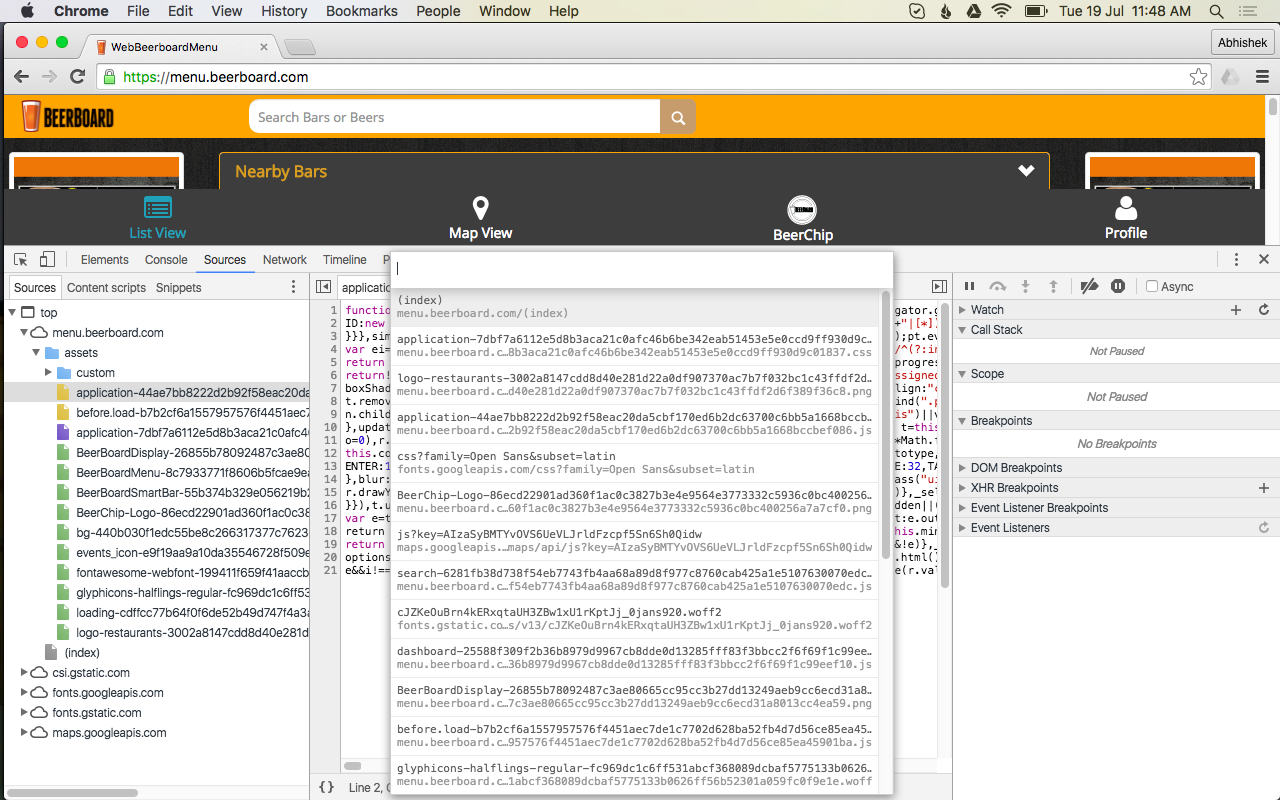
Task: Click the BeerBoard logo
Action: (x=68, y=117)
